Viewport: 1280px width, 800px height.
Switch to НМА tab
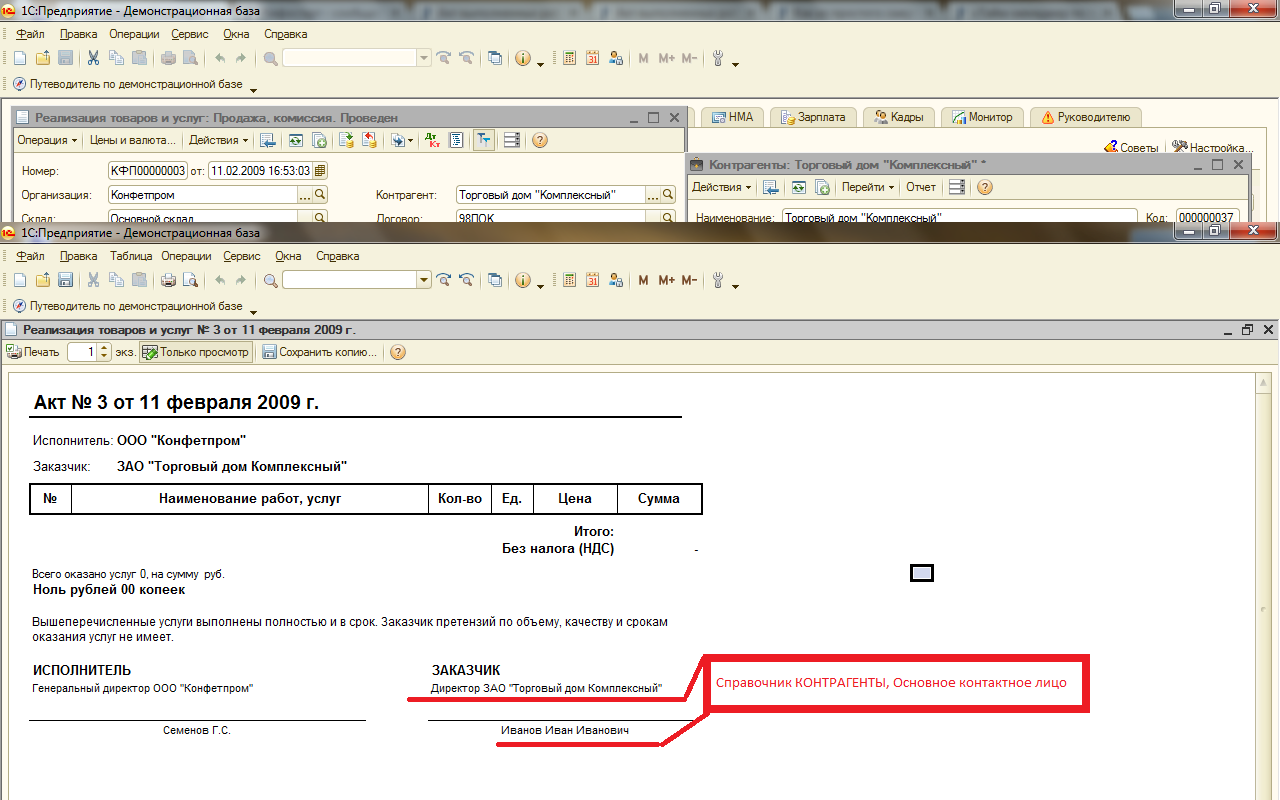732,117
